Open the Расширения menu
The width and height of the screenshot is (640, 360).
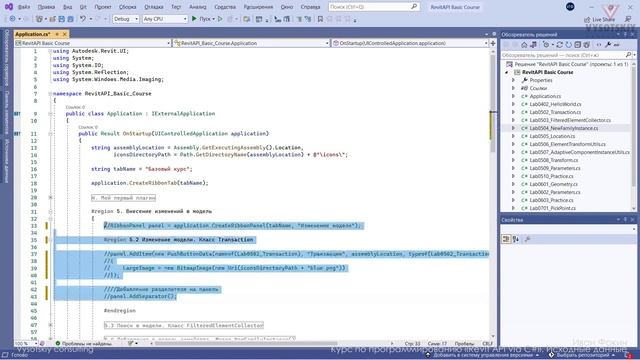(x=258, y=7)
